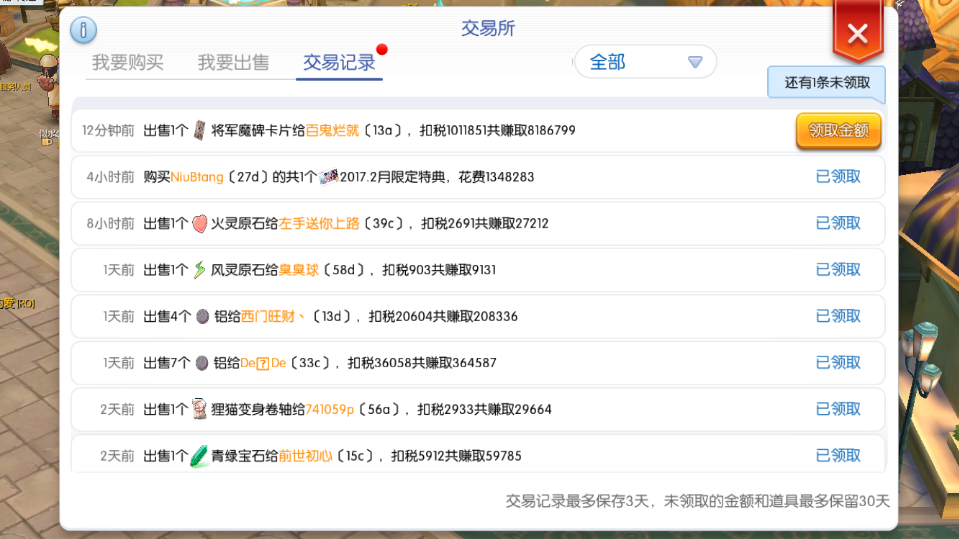Switch to the 我要购买 tab
Screen dimensions: 959x539
click(128, 62)
